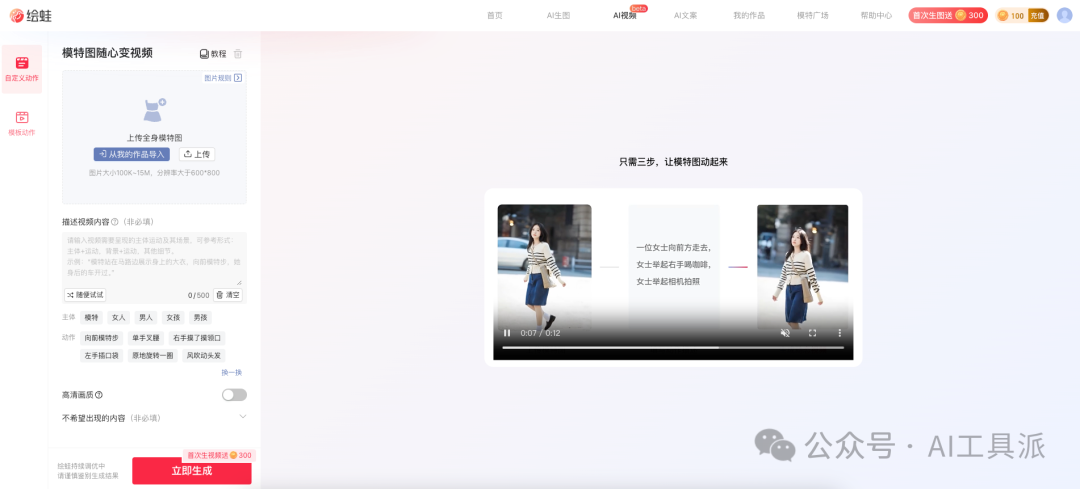
Task: Open the help icon next to 描述视频内容
Action: click(115, 222)
